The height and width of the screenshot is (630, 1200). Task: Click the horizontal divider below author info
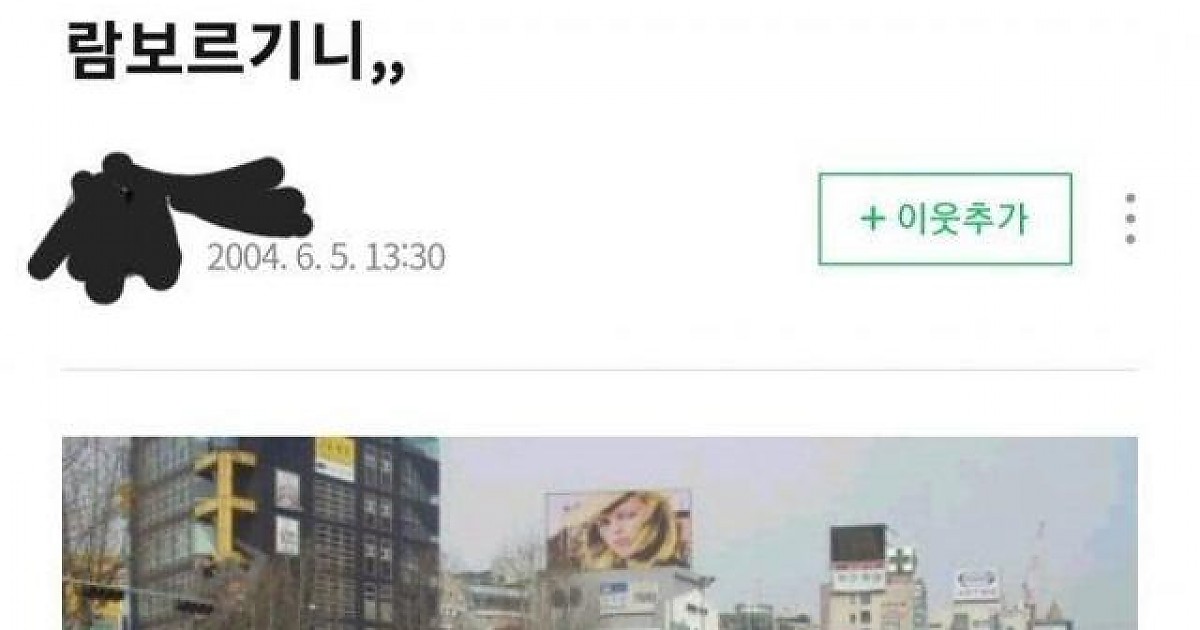(600, 370)
